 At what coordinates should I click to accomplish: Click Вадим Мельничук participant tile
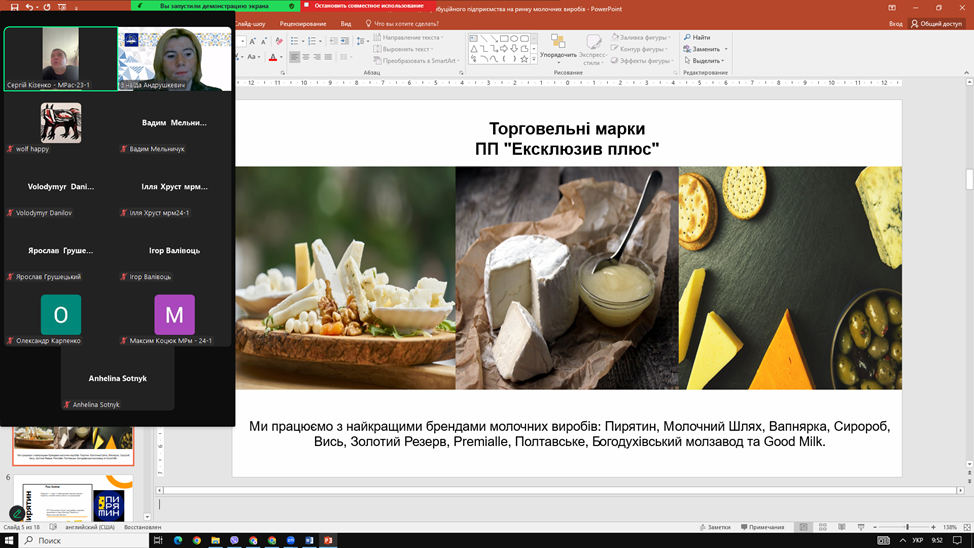click(x=174, y=128)
